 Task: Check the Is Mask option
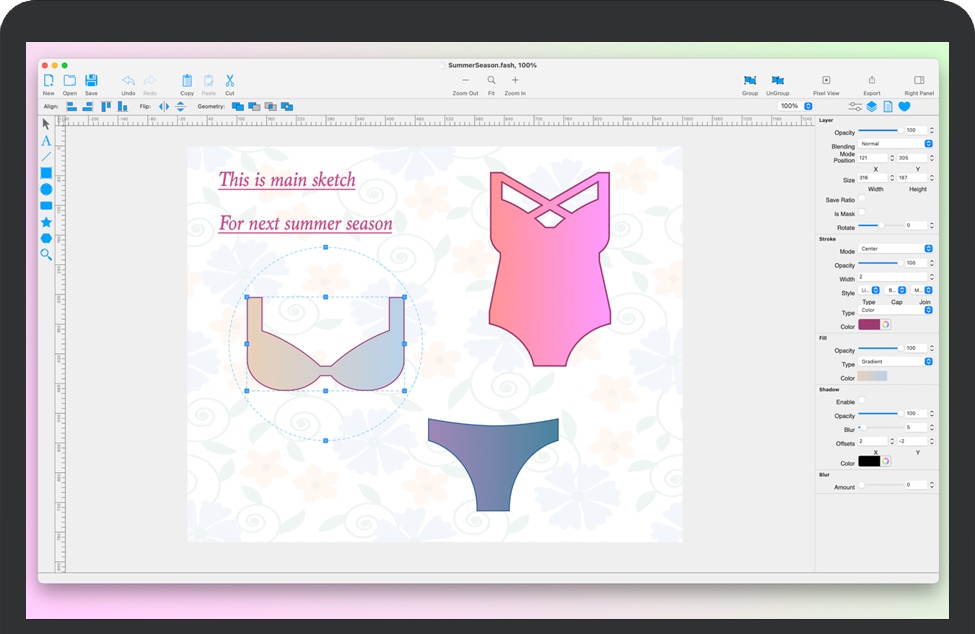click(862, 212)
